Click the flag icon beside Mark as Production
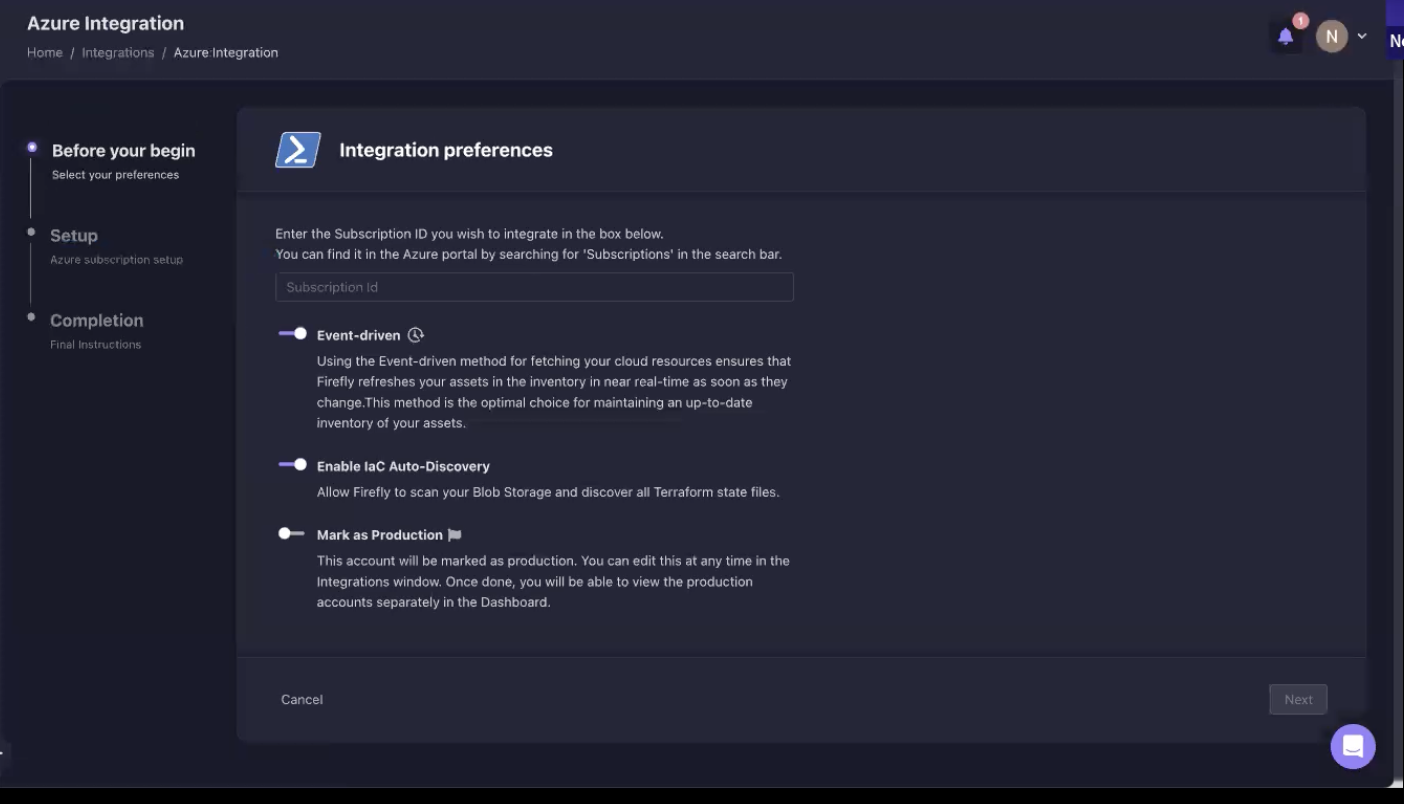The height and width of the screenshot is (804, 1404). click(455, 535)
